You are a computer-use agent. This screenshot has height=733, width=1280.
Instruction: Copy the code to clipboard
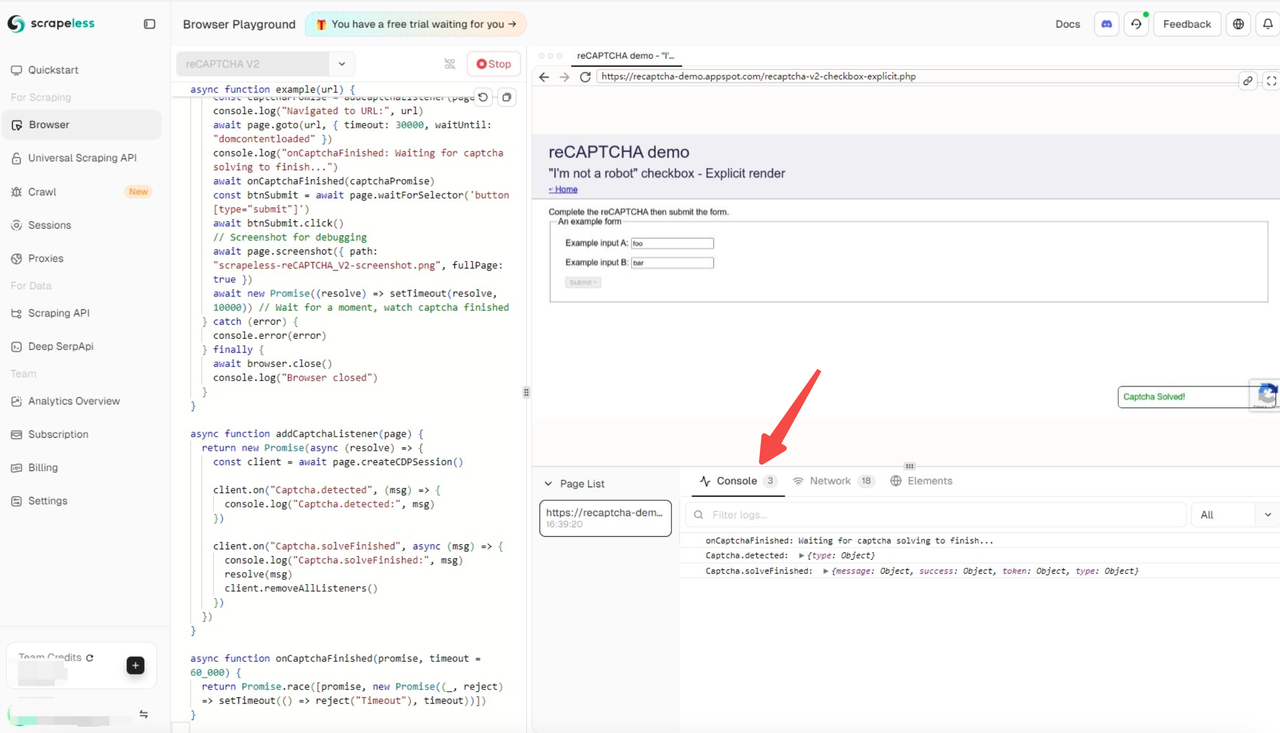tap(506, 97)
